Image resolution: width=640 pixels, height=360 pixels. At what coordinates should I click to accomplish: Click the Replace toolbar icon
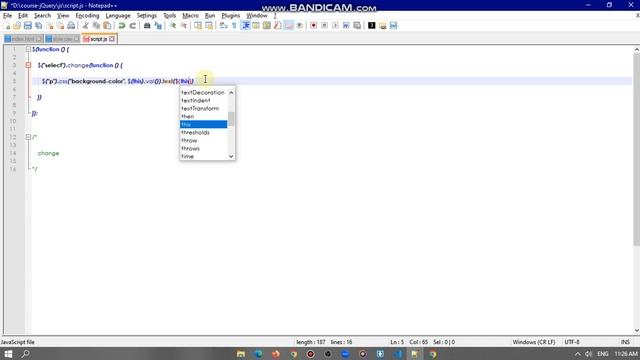(x=158, y=26)
